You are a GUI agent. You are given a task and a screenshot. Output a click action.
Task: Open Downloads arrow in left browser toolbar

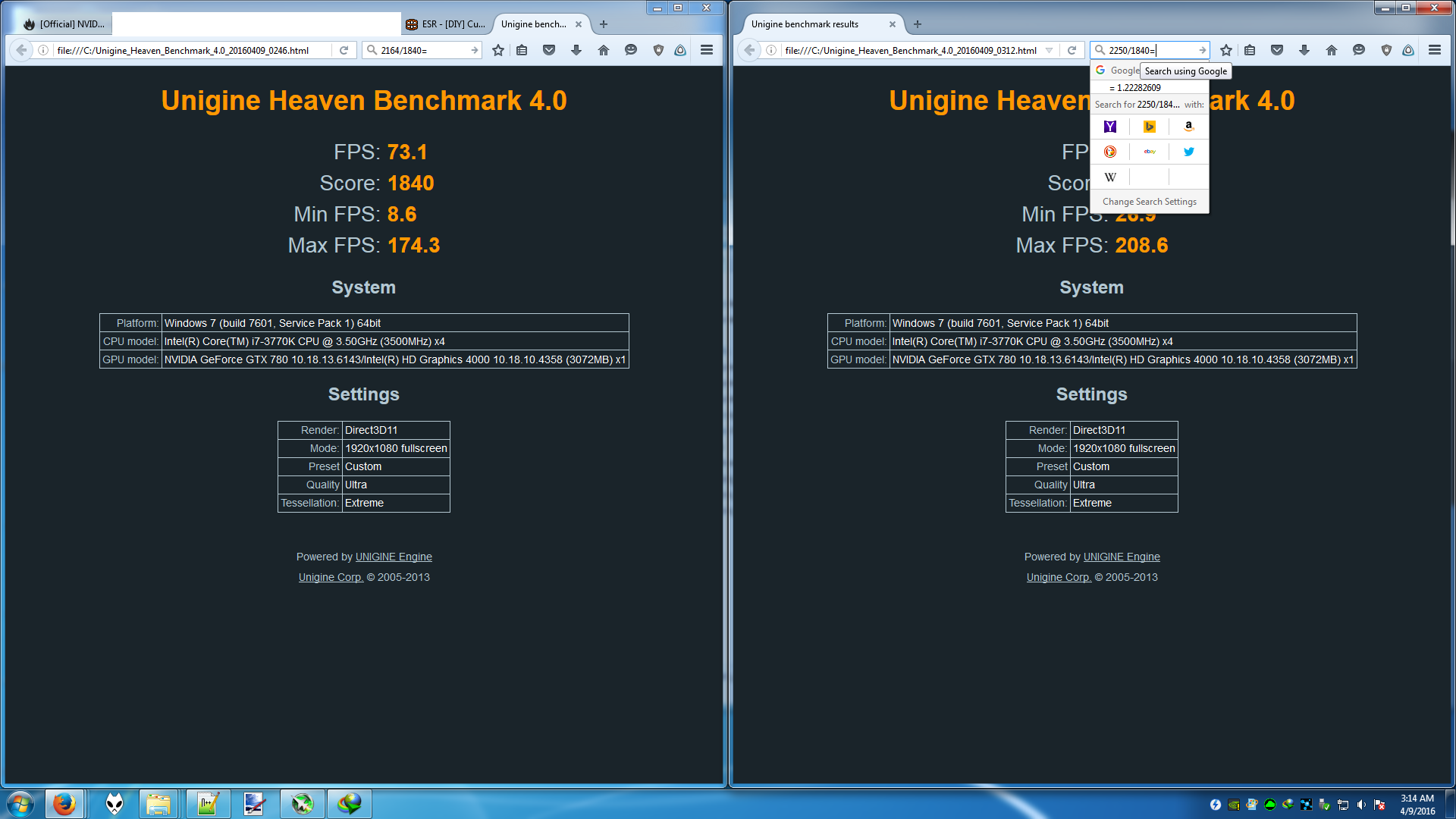point(576,50)
